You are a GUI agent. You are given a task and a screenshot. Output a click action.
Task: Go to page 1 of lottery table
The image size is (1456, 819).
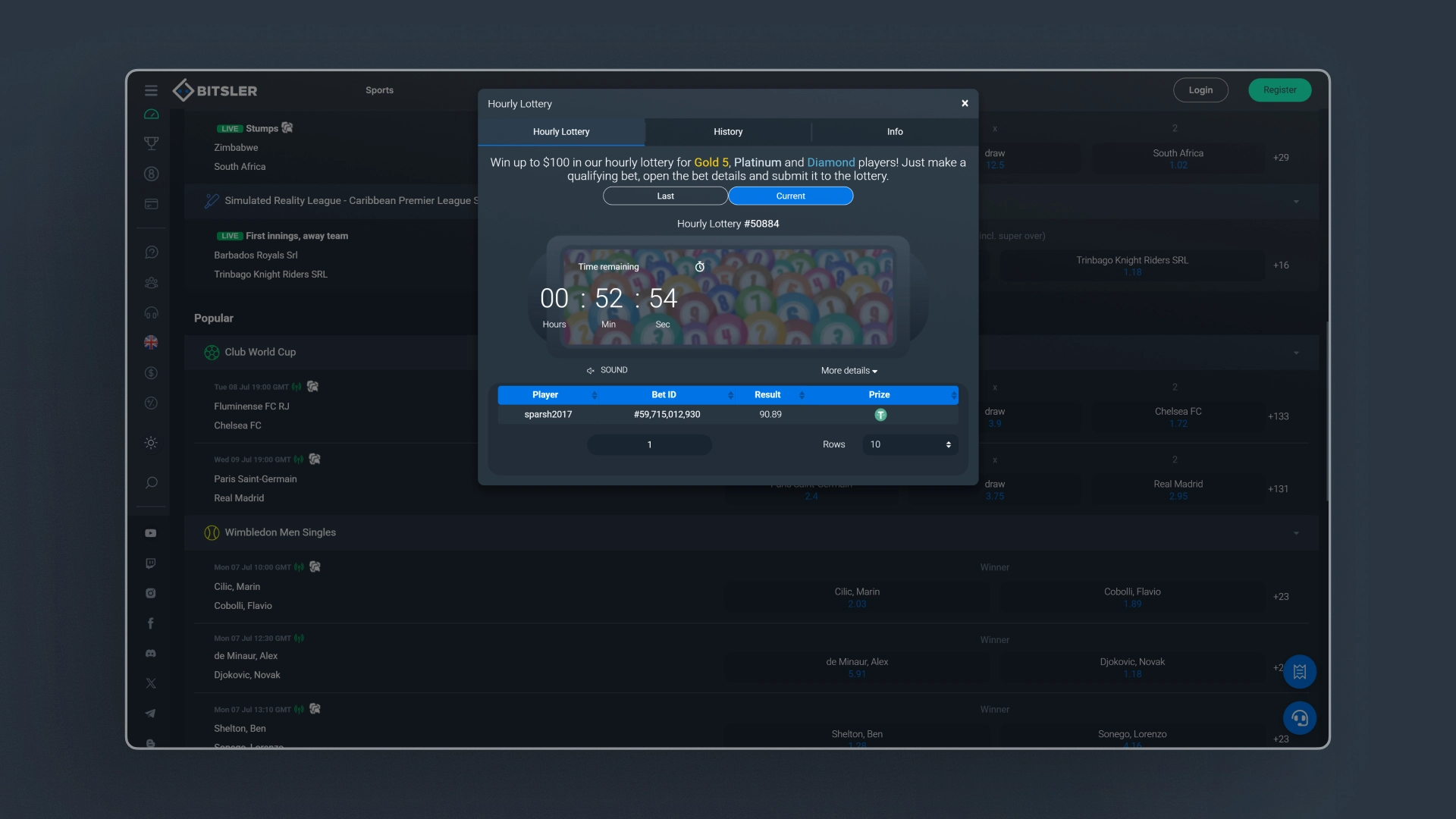tap(649, 445)
